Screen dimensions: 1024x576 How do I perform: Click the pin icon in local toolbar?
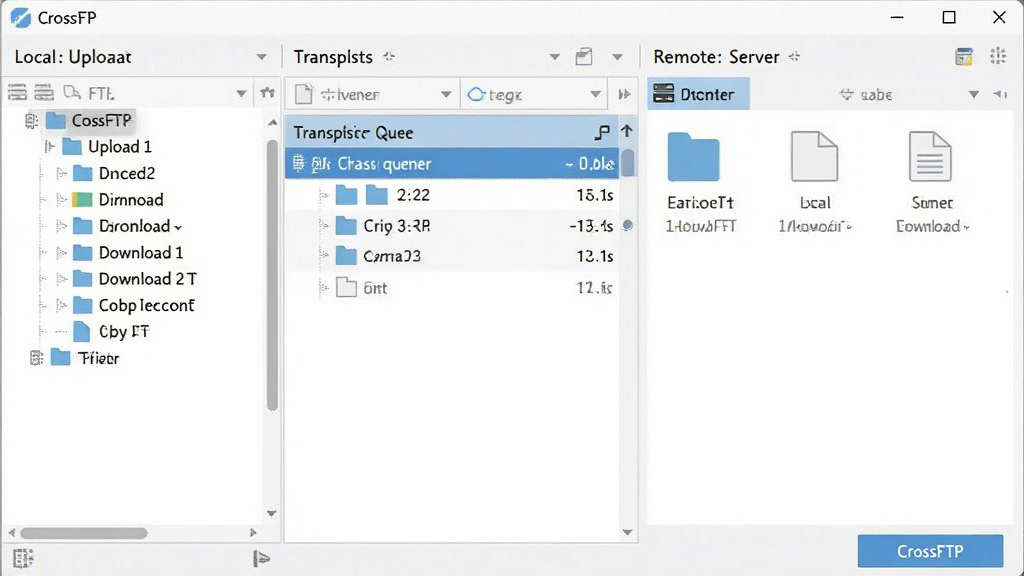267,93
